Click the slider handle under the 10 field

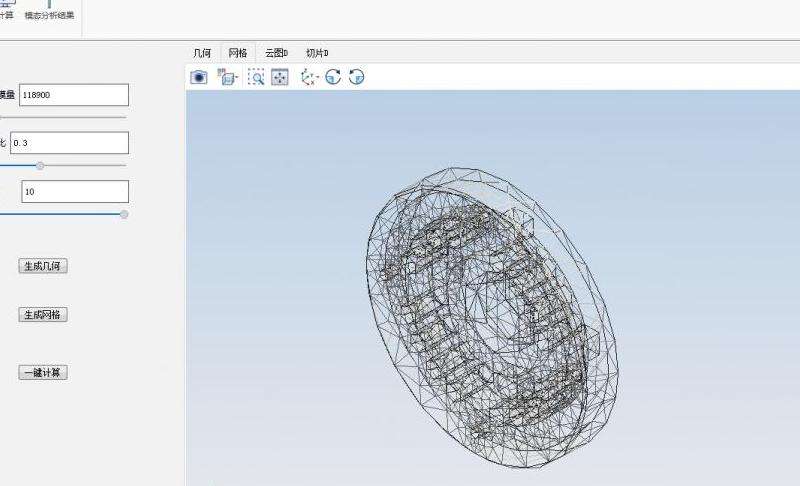(x=124, y=214)
